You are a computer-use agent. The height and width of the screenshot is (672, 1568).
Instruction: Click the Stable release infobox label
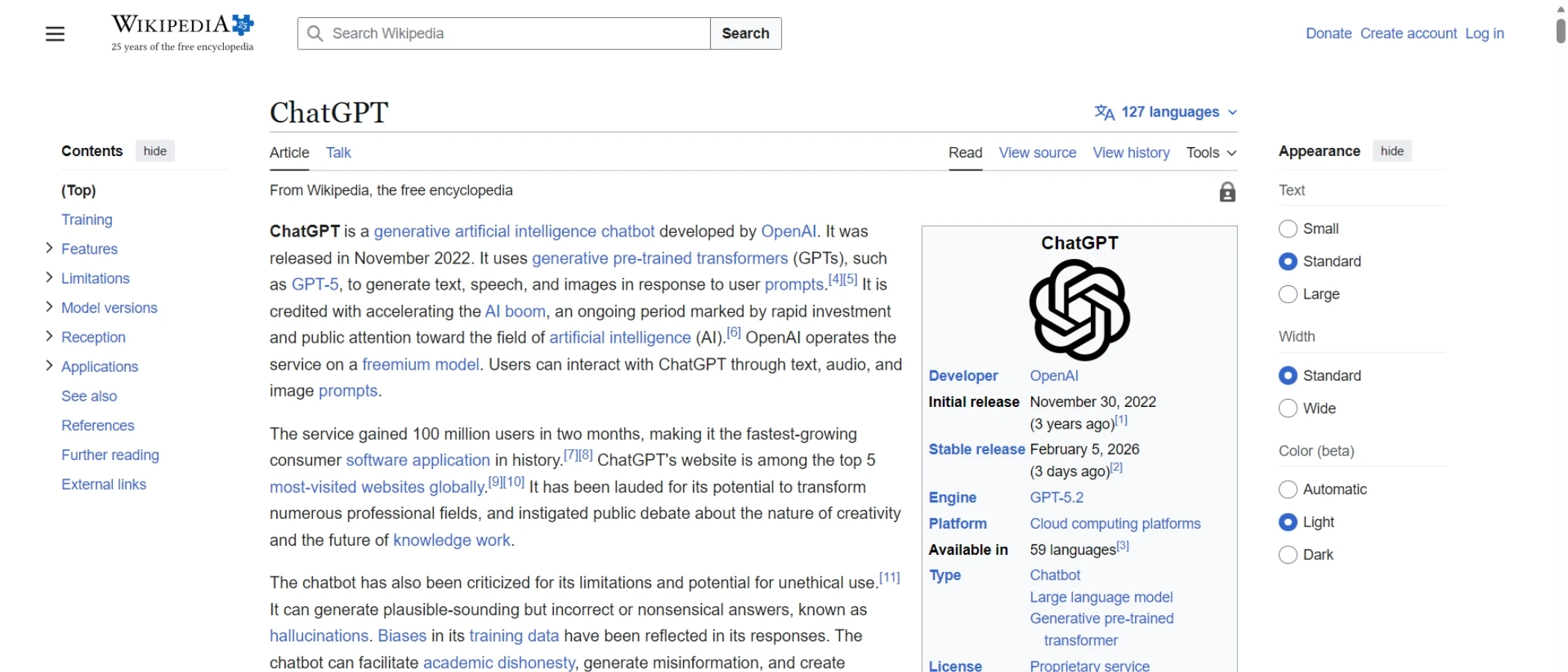(x=977, y=449)
